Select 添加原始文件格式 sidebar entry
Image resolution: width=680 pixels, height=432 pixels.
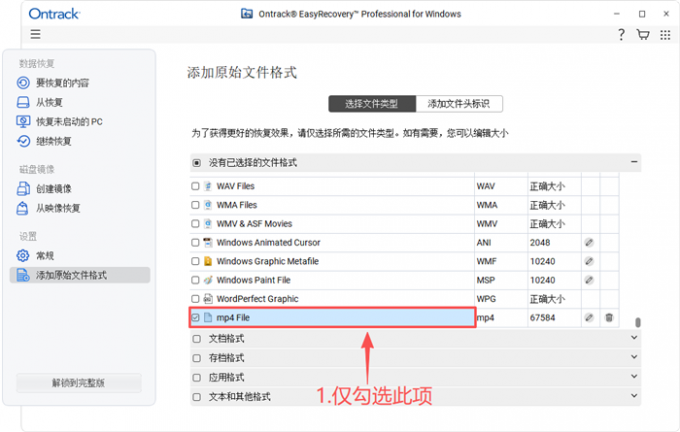pos(80,275)
